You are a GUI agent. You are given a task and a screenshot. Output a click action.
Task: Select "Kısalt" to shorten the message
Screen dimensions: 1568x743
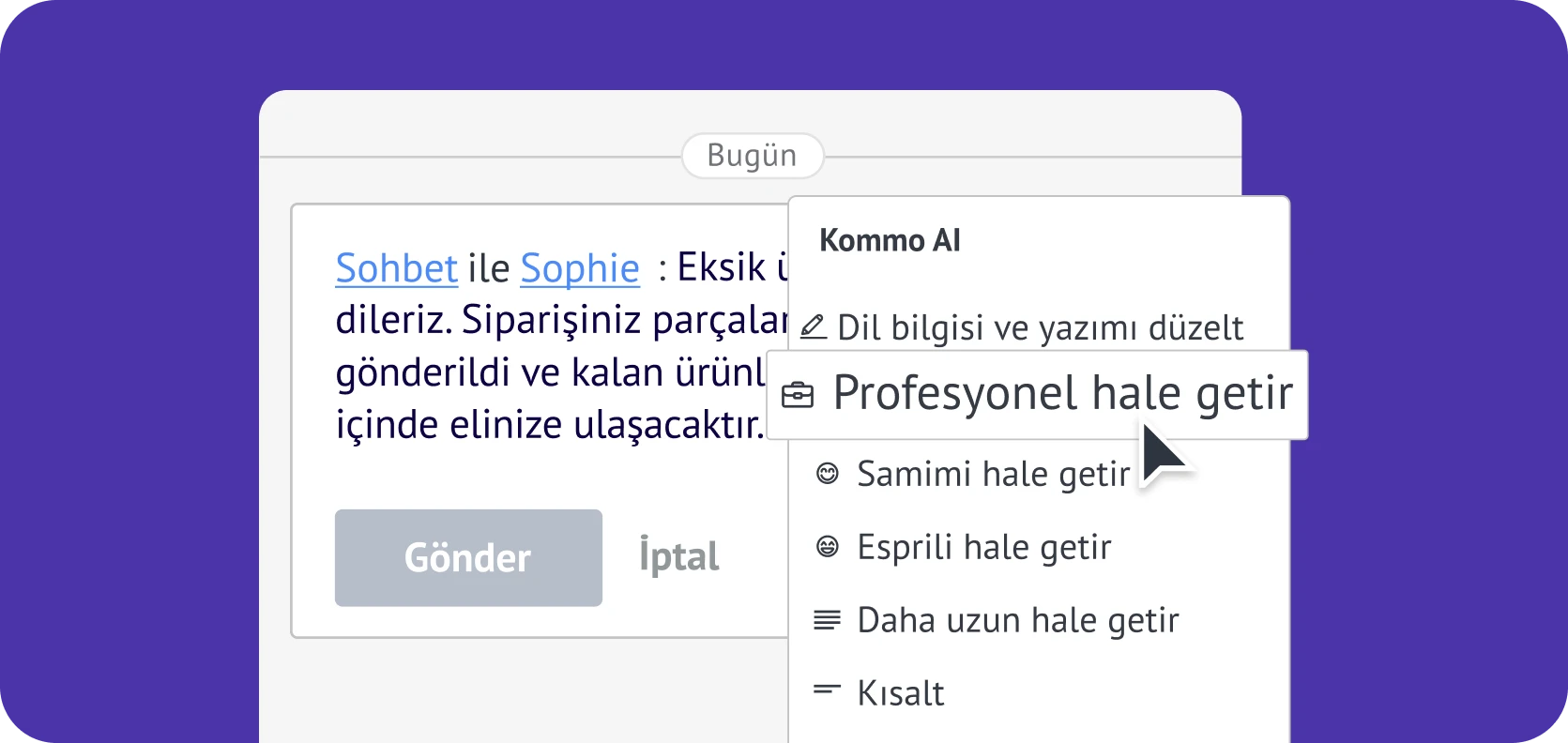pos(900,693)
